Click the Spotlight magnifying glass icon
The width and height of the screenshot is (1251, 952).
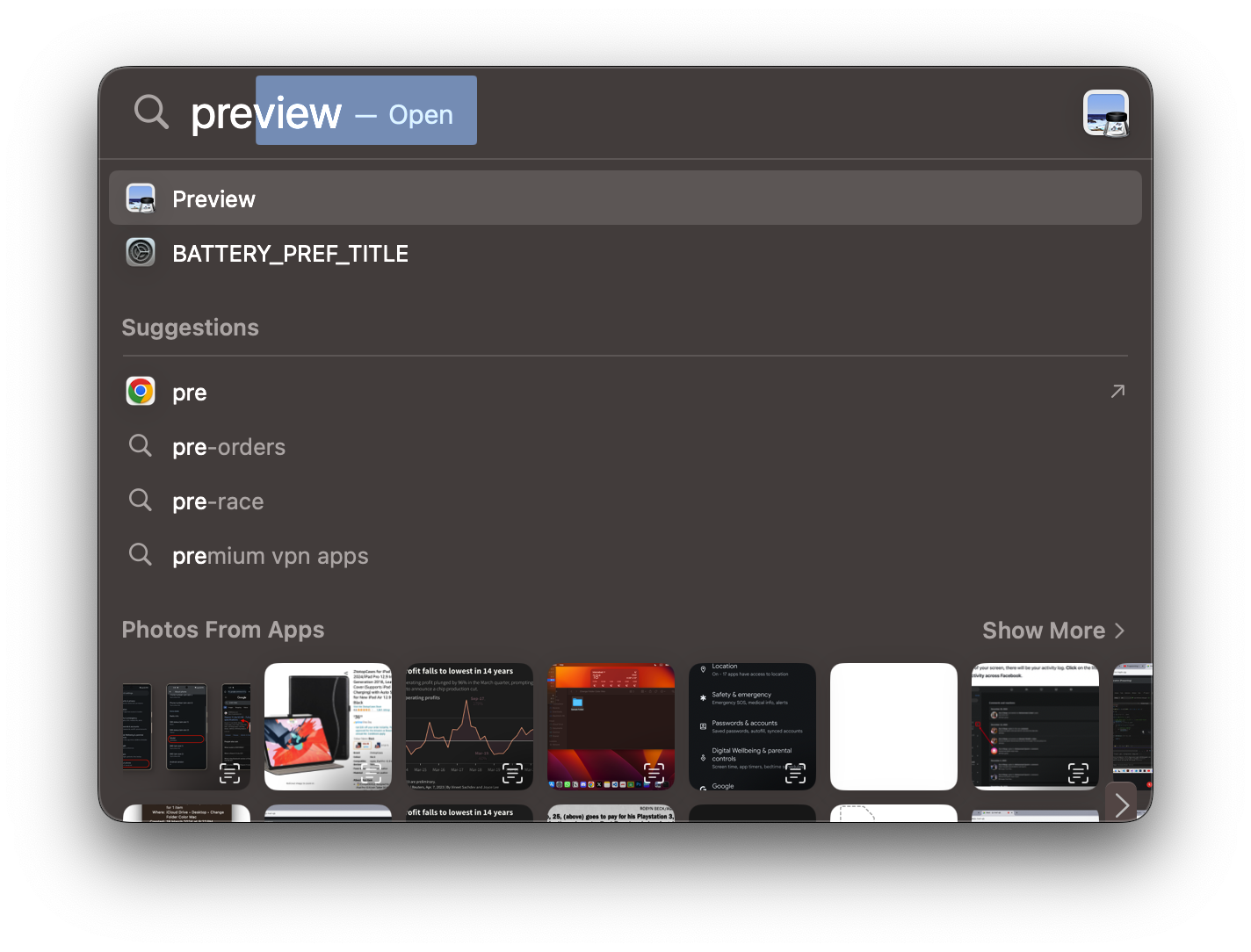tap(151, 112)
